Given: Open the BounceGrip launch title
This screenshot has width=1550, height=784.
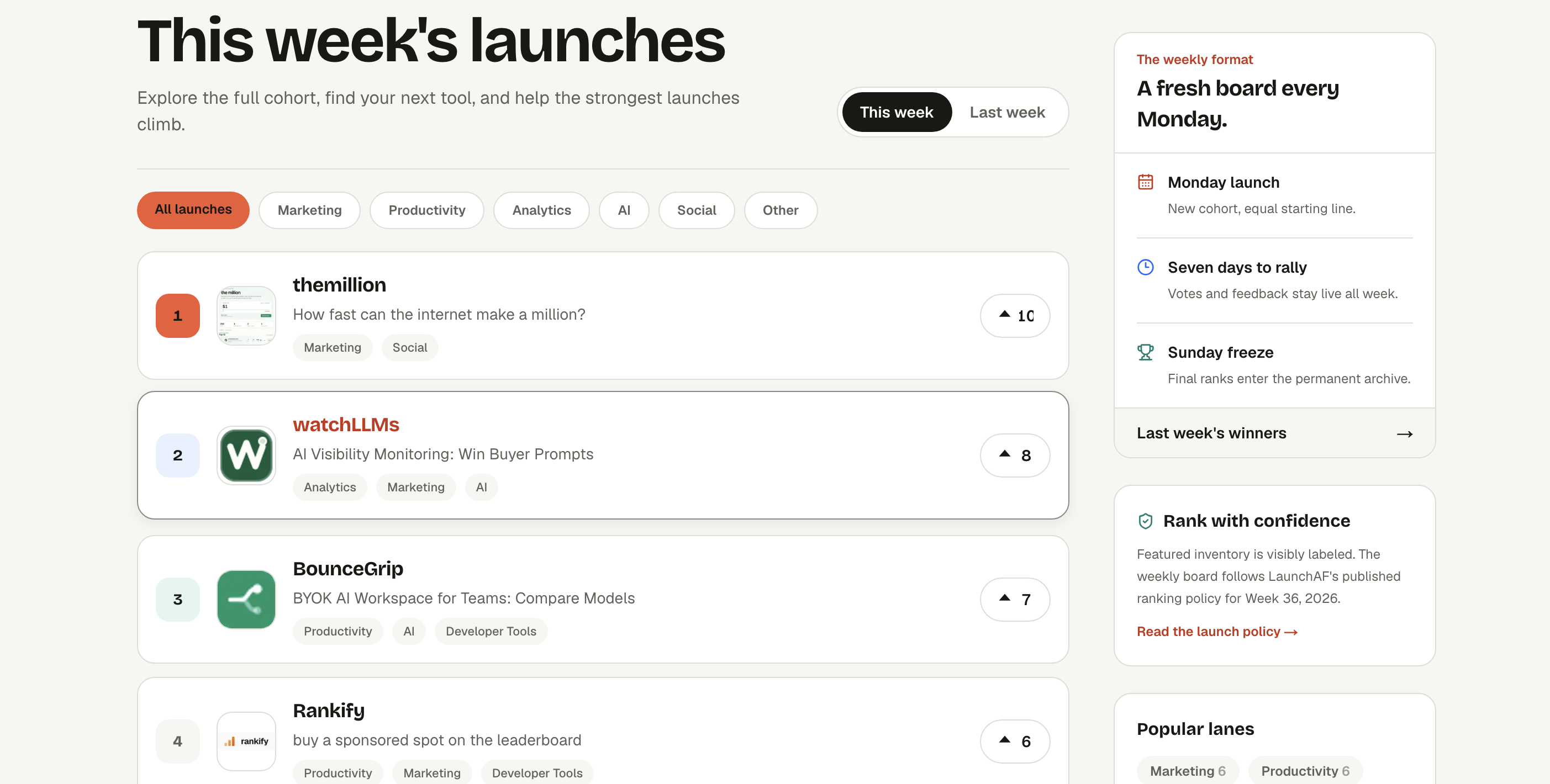Looking at the screenshot, I should [x=348, y=569].
